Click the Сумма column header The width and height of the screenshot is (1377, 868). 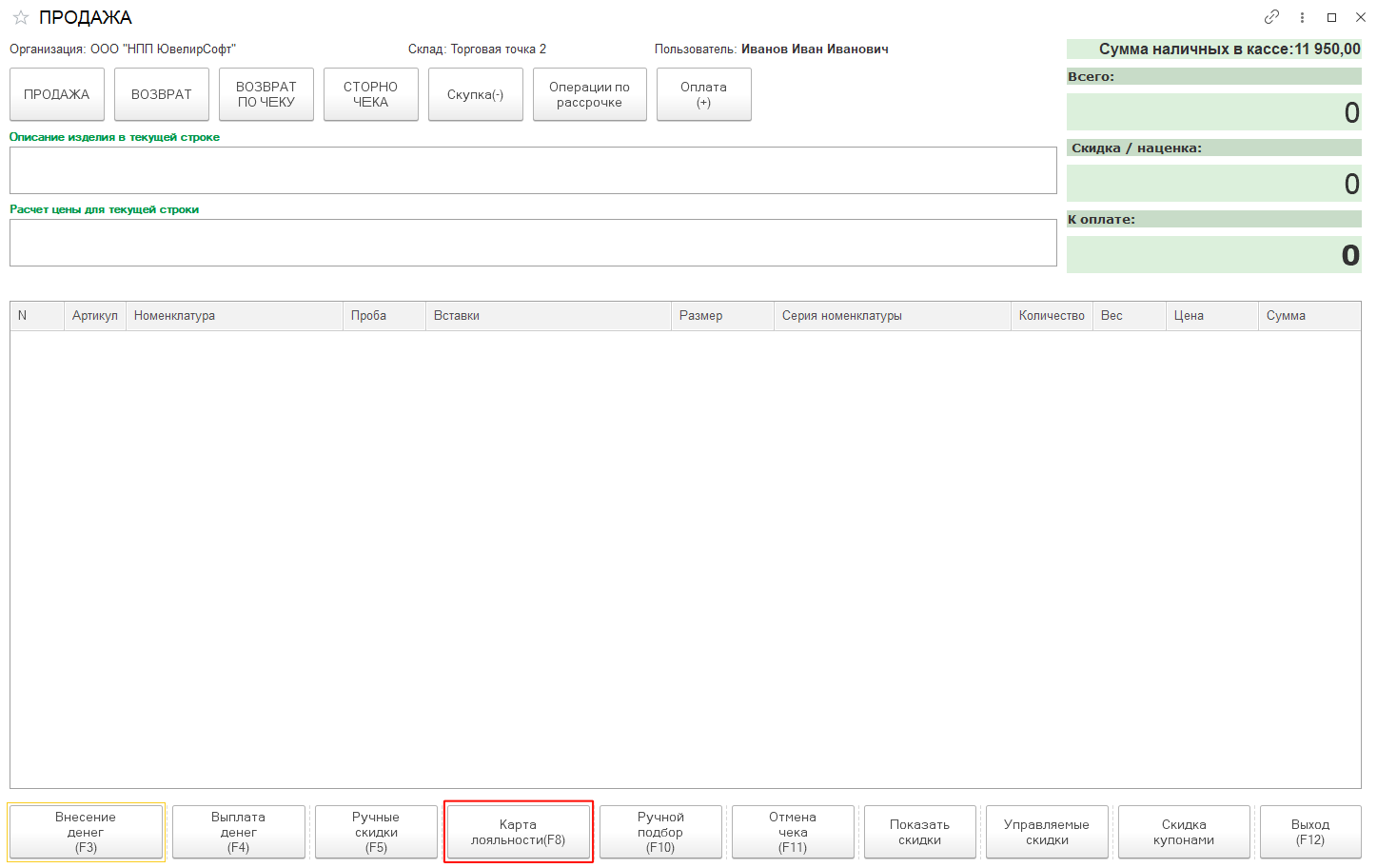click(x=1309, y=316)
